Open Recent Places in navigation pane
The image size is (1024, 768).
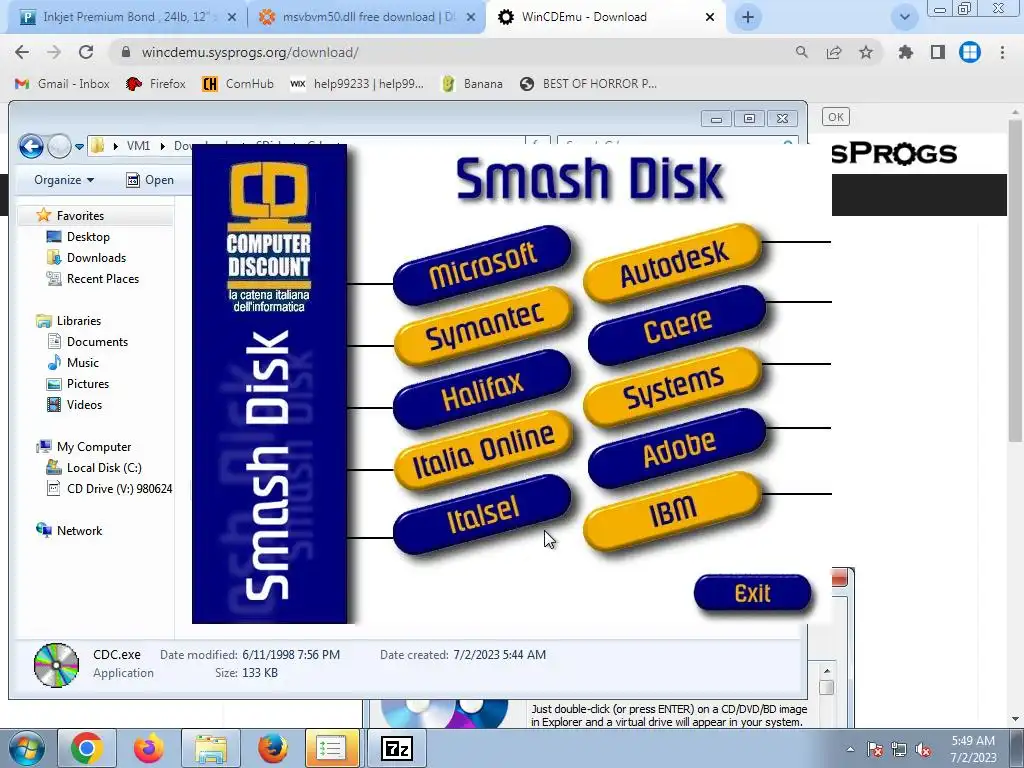[x=103, y=279]
